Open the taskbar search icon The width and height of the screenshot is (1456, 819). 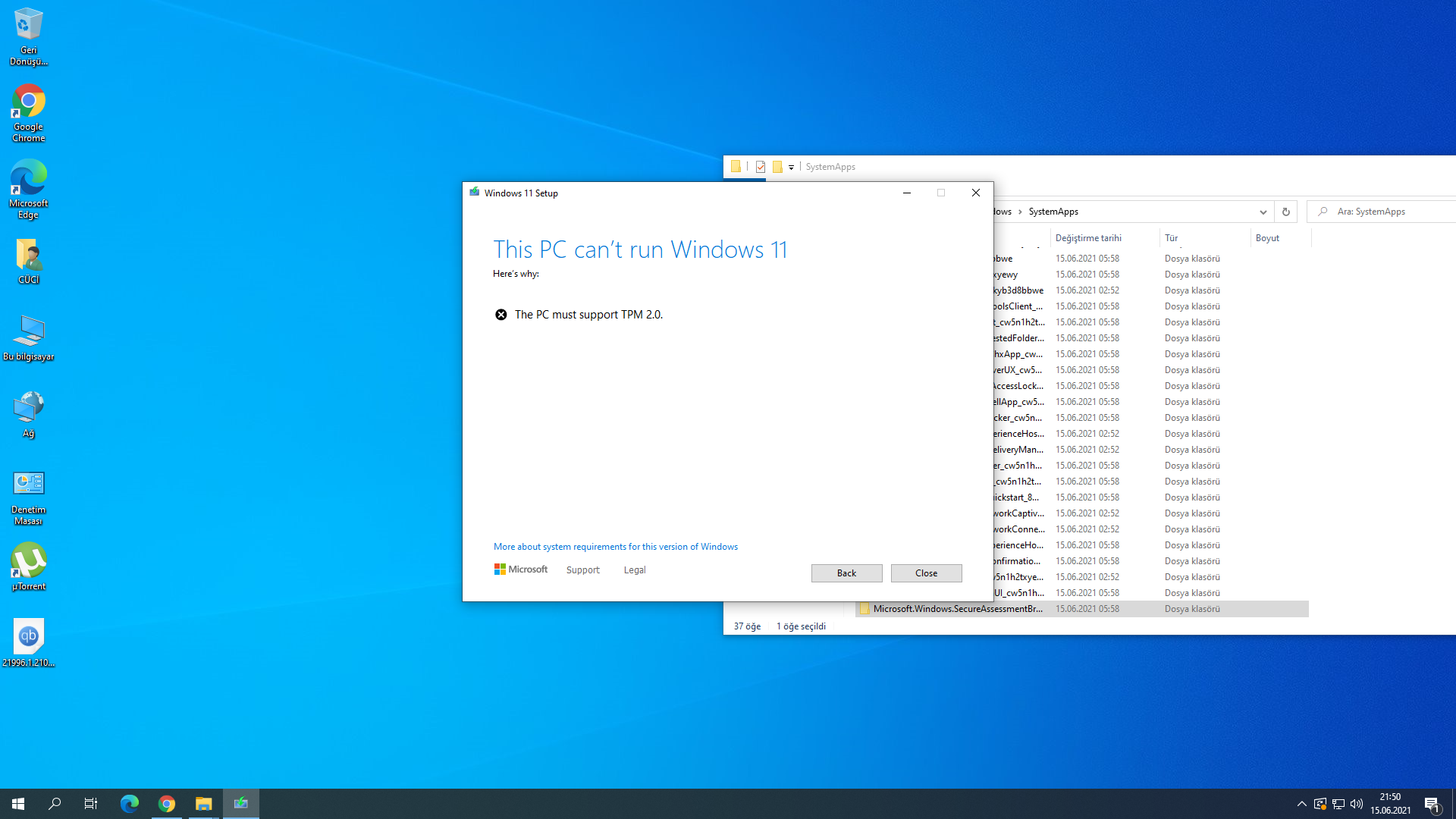click(55, 804)
